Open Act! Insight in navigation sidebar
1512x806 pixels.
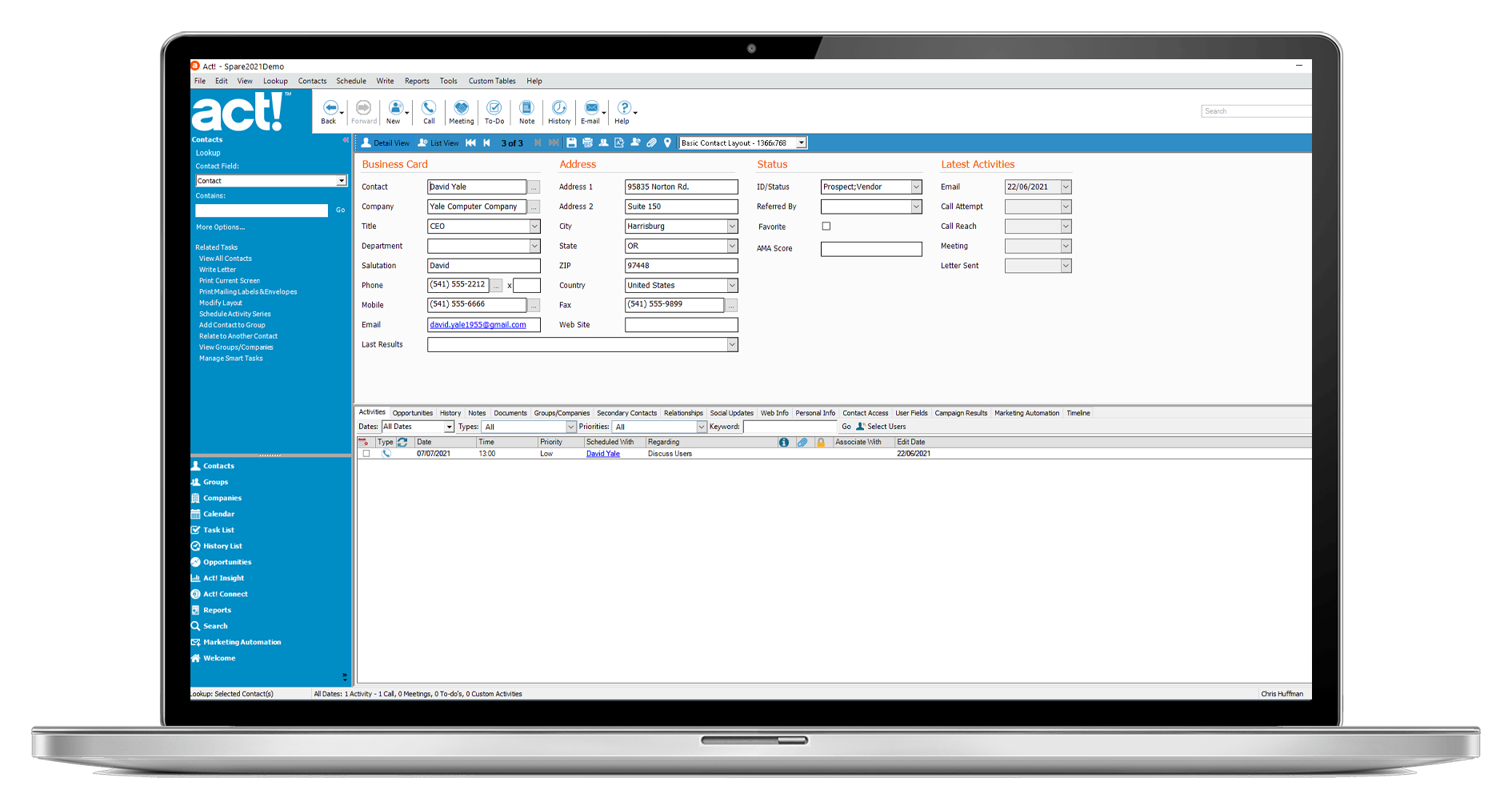pyautogui.click(x=218, y=578)
